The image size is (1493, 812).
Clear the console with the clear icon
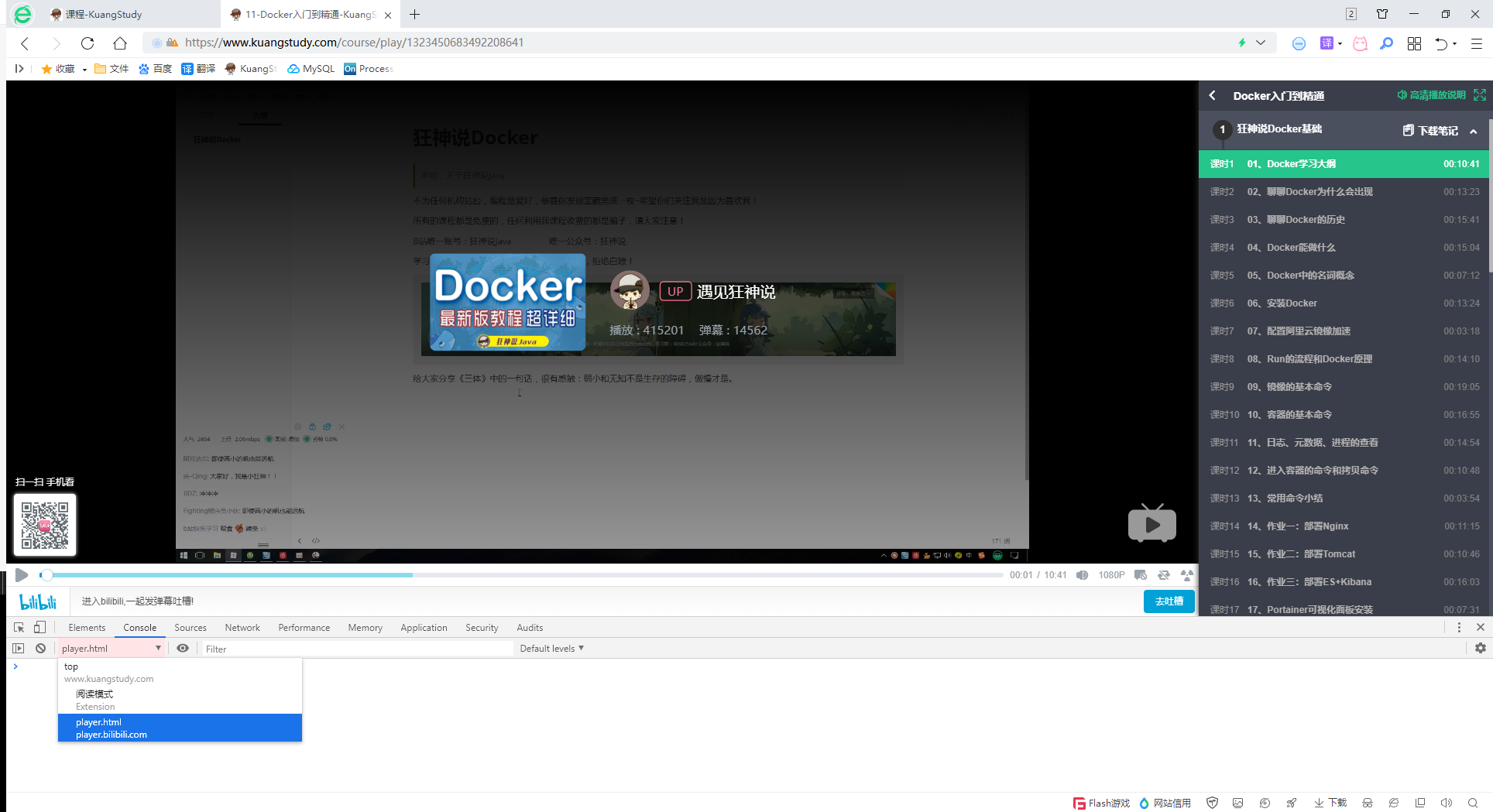(40, 649)
